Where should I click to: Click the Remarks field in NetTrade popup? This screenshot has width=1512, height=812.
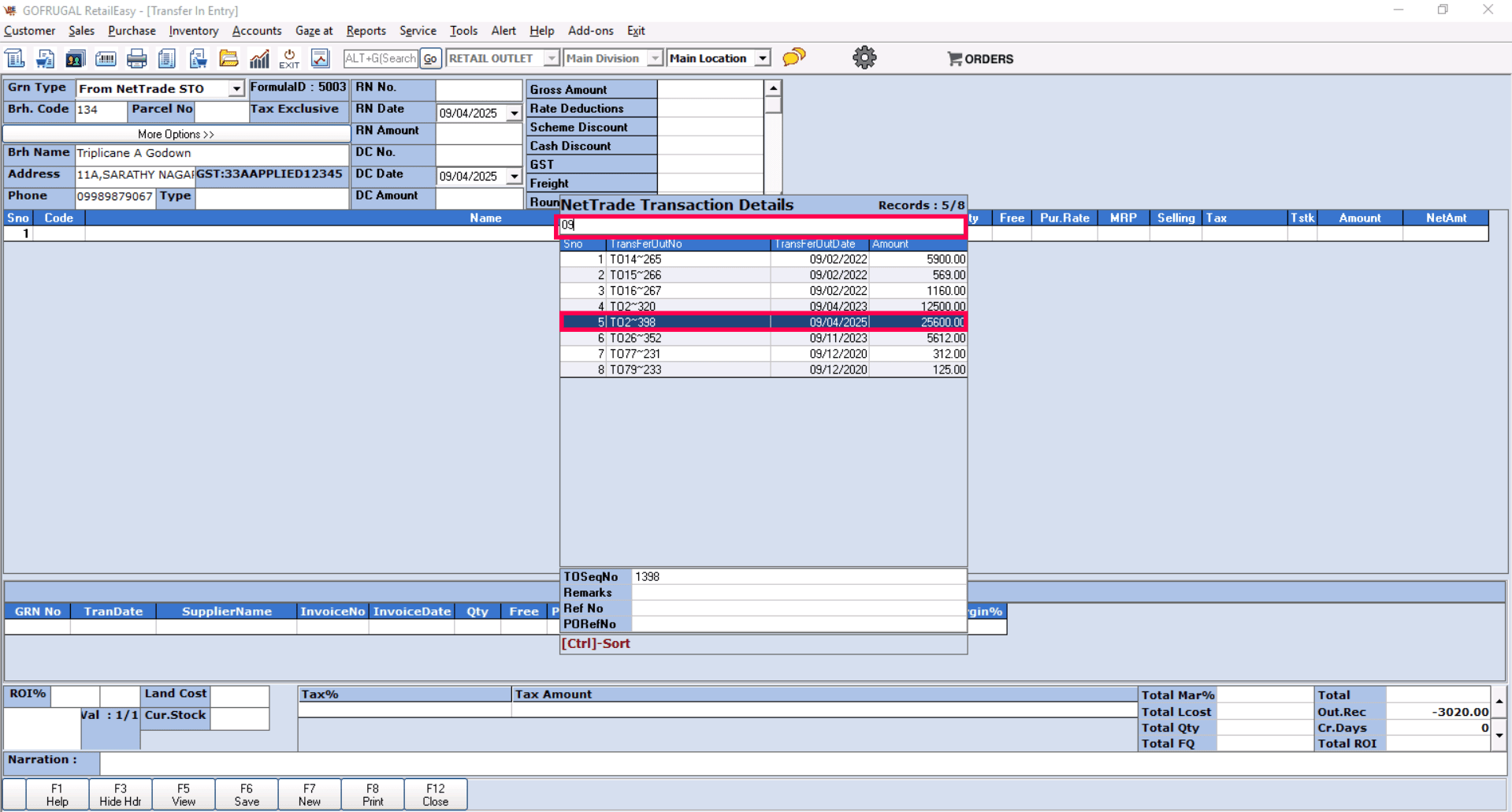tap(799, 593)
